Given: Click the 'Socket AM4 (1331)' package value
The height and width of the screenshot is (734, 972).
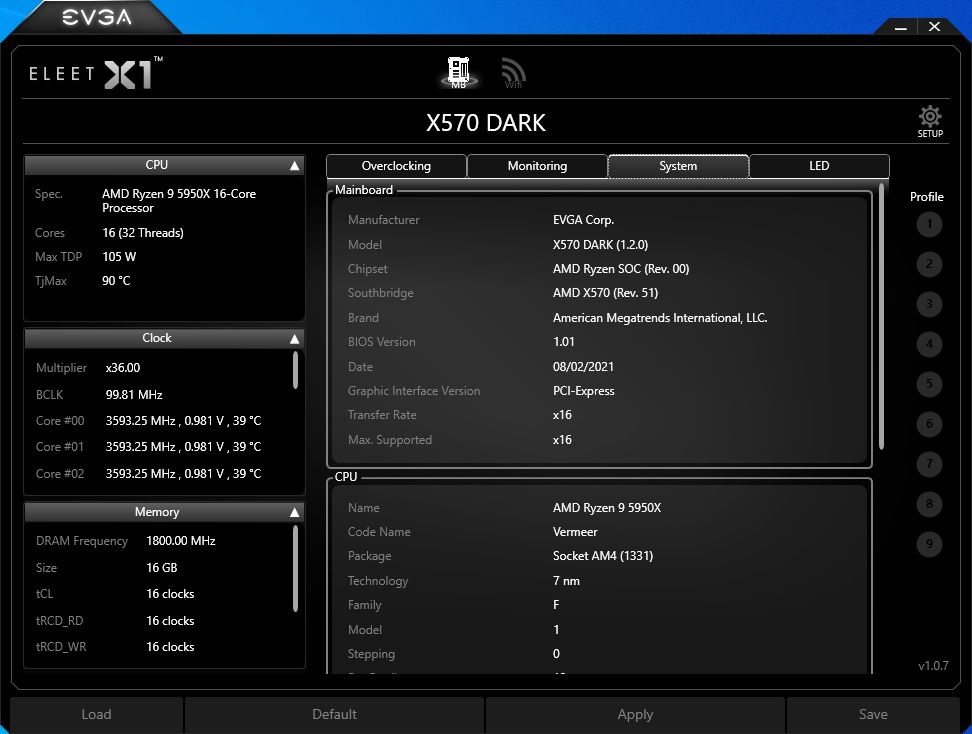Looking at the screenshot, I should [603, 556].
